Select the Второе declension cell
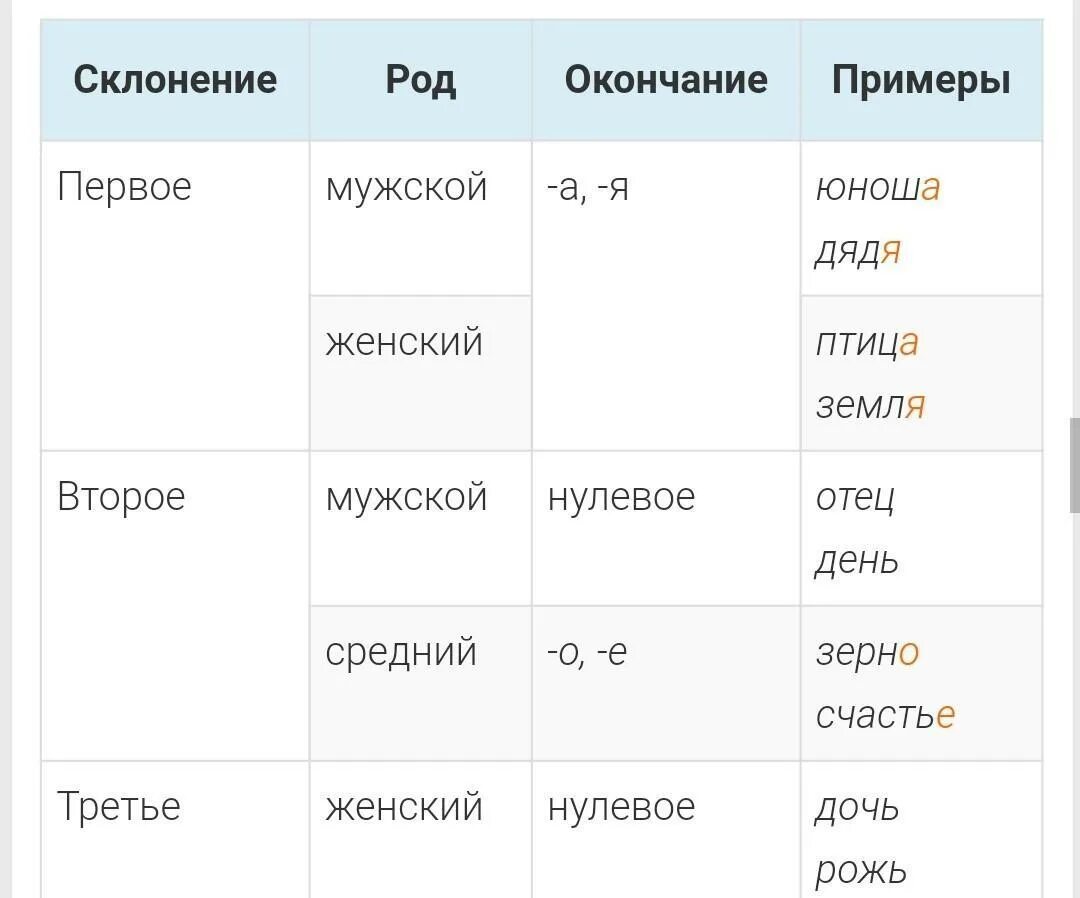 (175, 606)
